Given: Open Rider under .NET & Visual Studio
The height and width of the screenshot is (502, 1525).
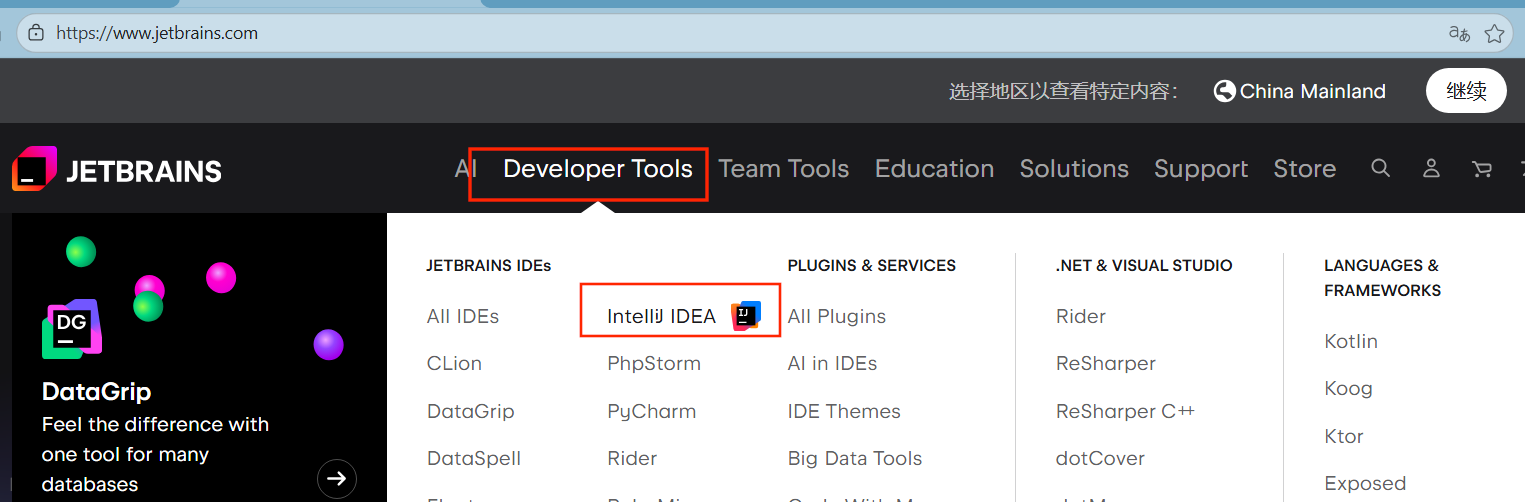Looking at the screenshot, I should click(x=1081, y=316).
